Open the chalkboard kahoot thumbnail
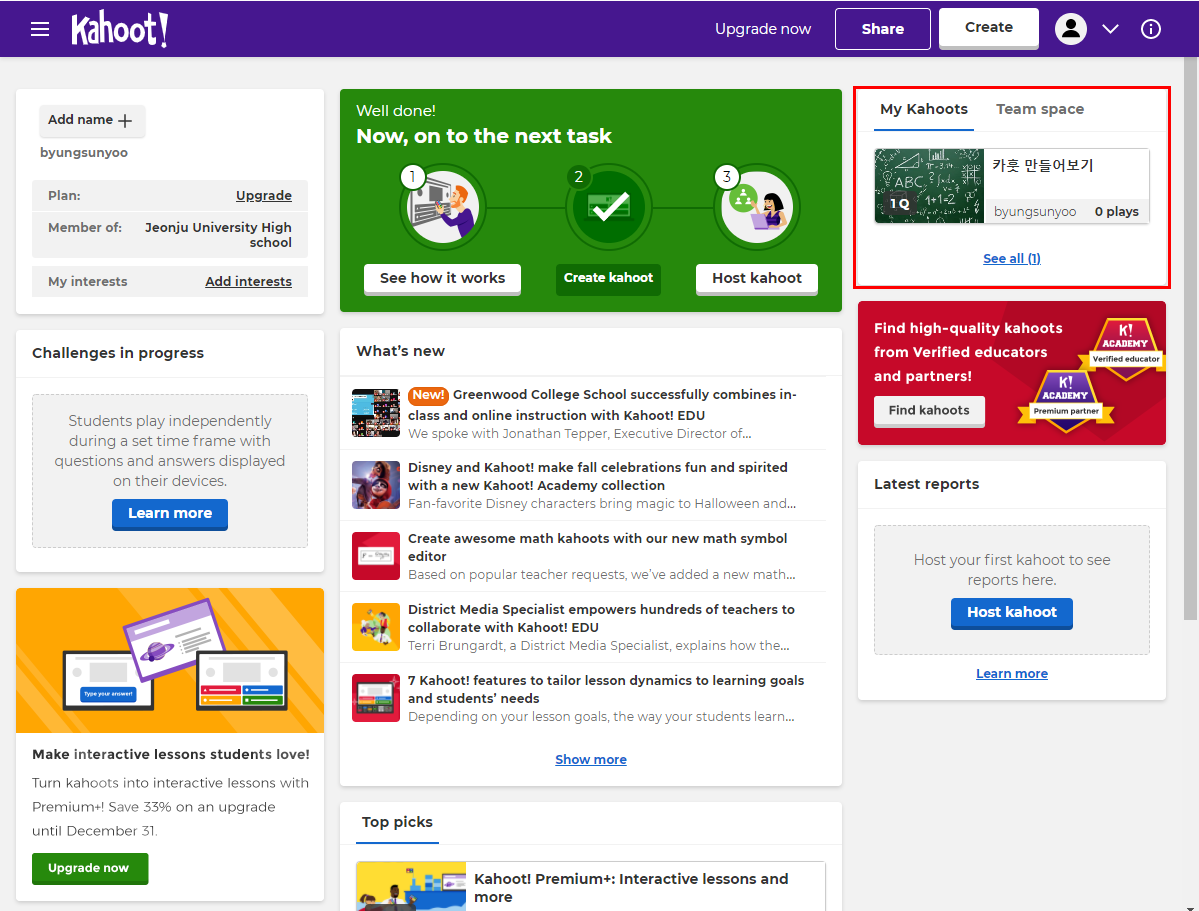 pos(929,186)
